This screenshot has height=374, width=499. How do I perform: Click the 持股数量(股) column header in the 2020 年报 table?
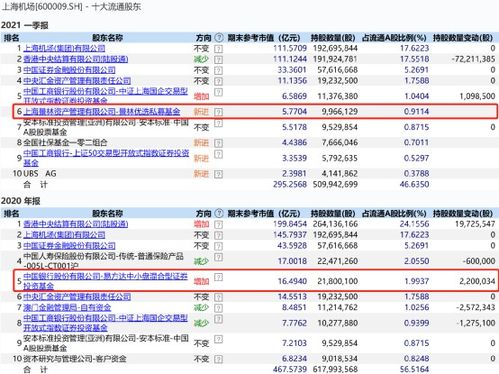pos(333,213)
